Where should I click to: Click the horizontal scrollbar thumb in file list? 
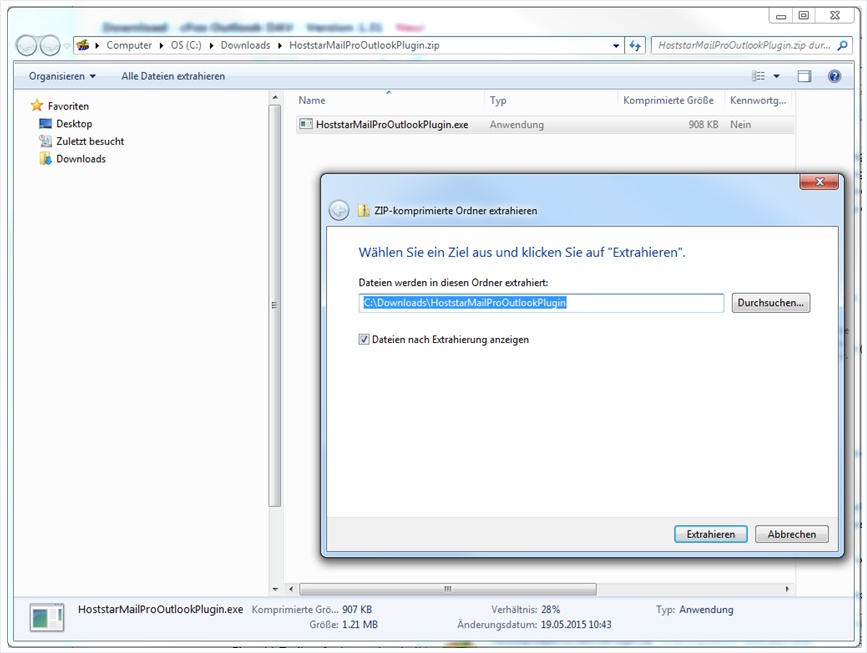448,589
